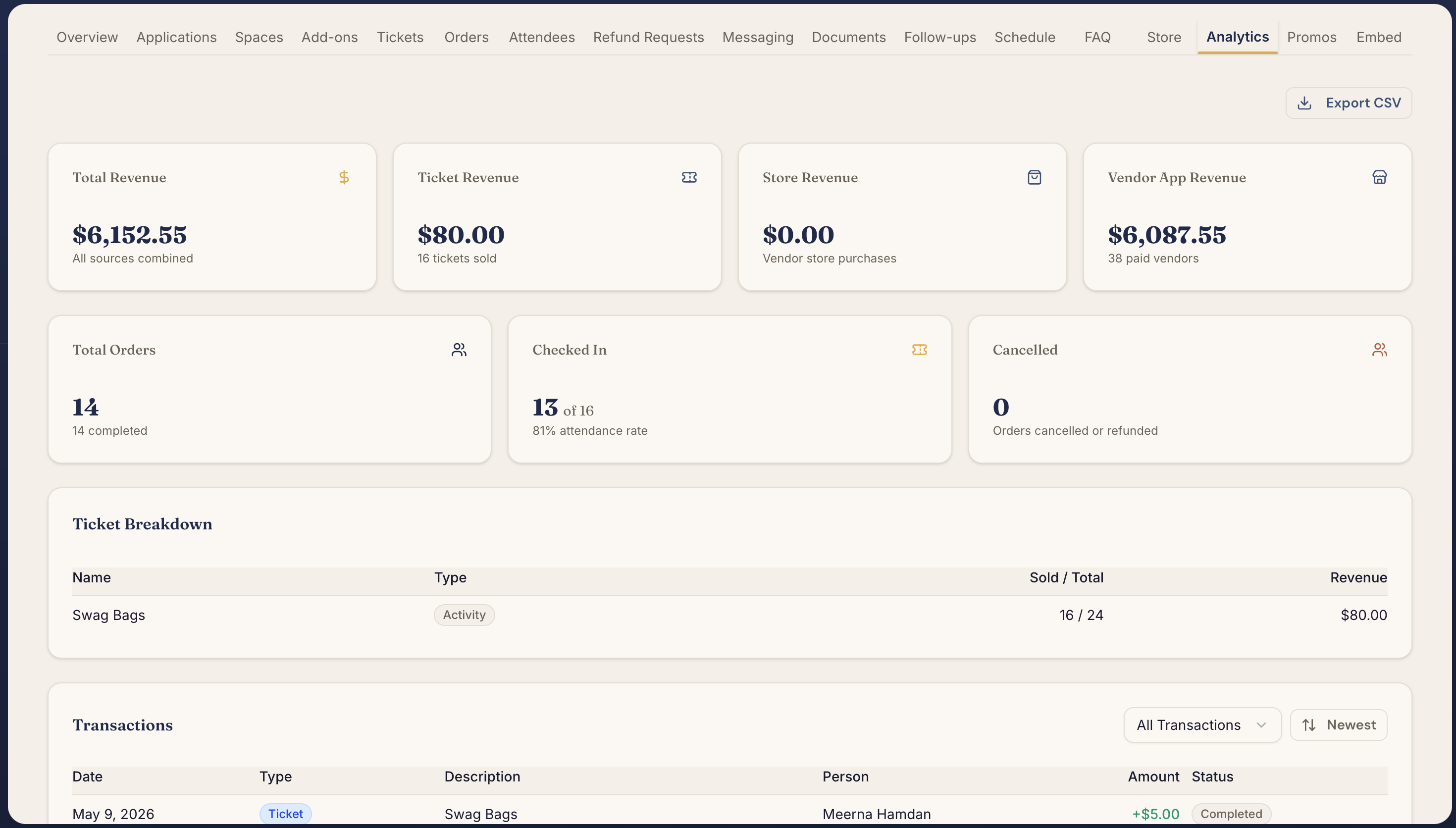Click the '38 paid vendors' text
The height and width of the screenshot is (828, 1456).
coord(1153,259)
